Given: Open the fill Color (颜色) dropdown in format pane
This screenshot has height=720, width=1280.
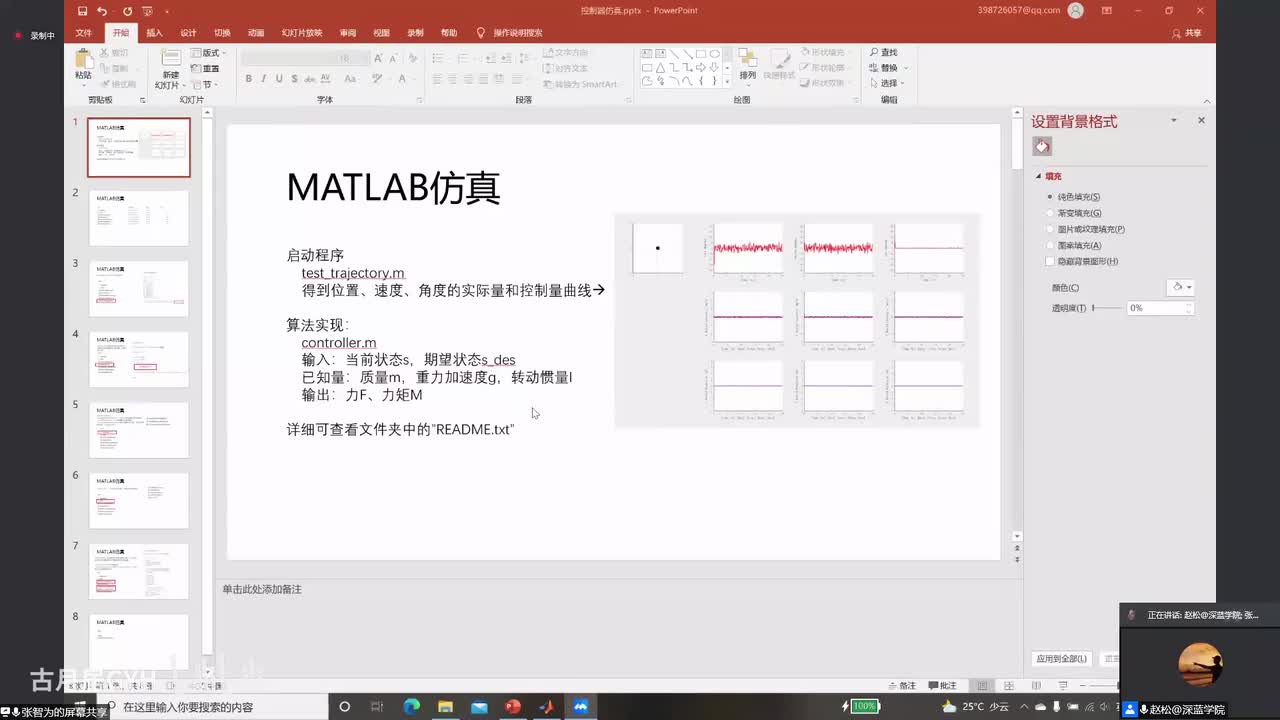Looking at the screenshot, I should tap(1180, 288).
